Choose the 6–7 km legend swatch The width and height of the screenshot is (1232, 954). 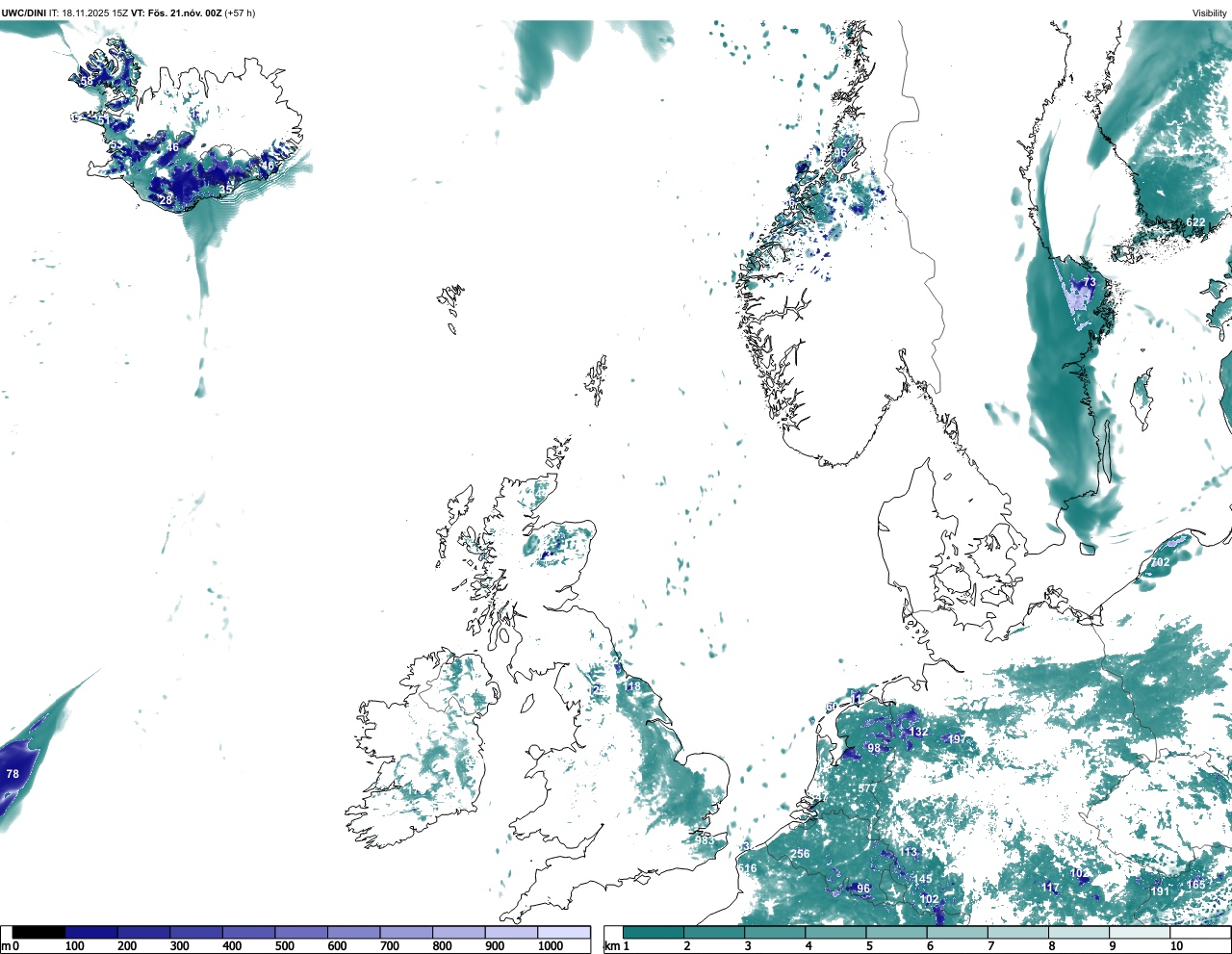pyautogui.click(x=957, y=932)
